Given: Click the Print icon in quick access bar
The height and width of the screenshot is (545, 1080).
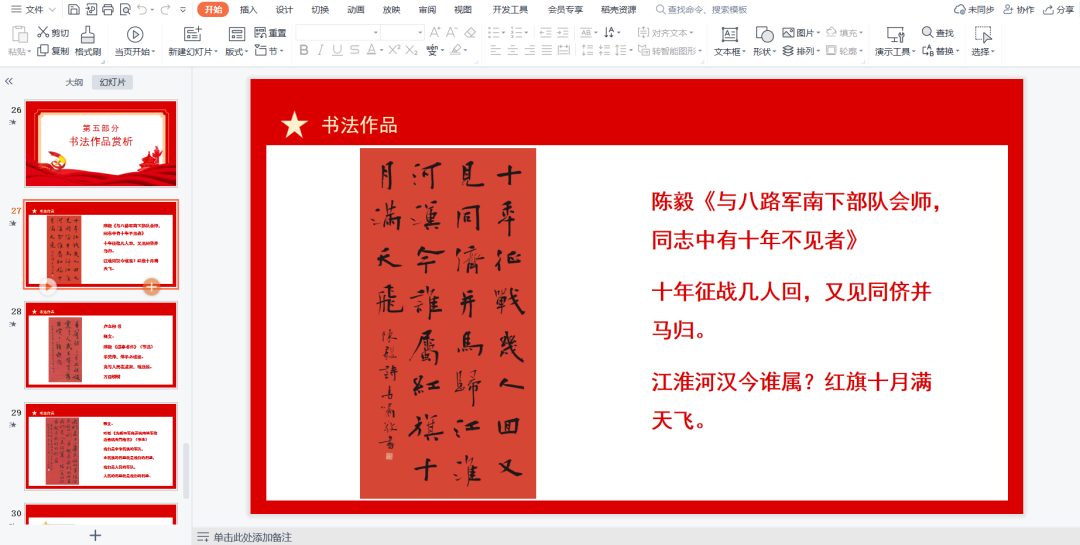Looking at the screenshot, I should point(106,9).
